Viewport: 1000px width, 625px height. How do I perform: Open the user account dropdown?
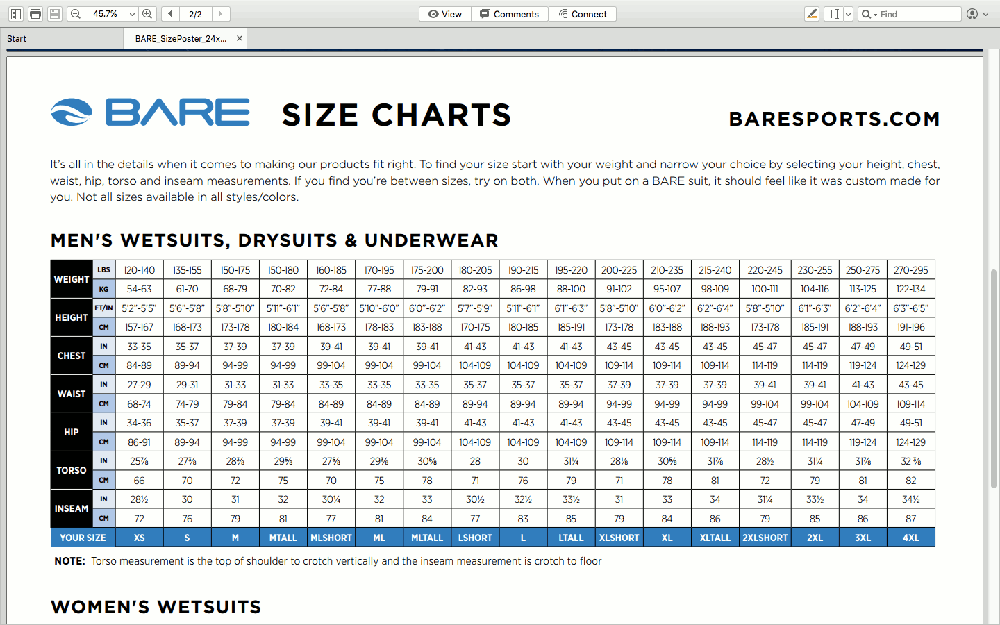tap(977, 14)
